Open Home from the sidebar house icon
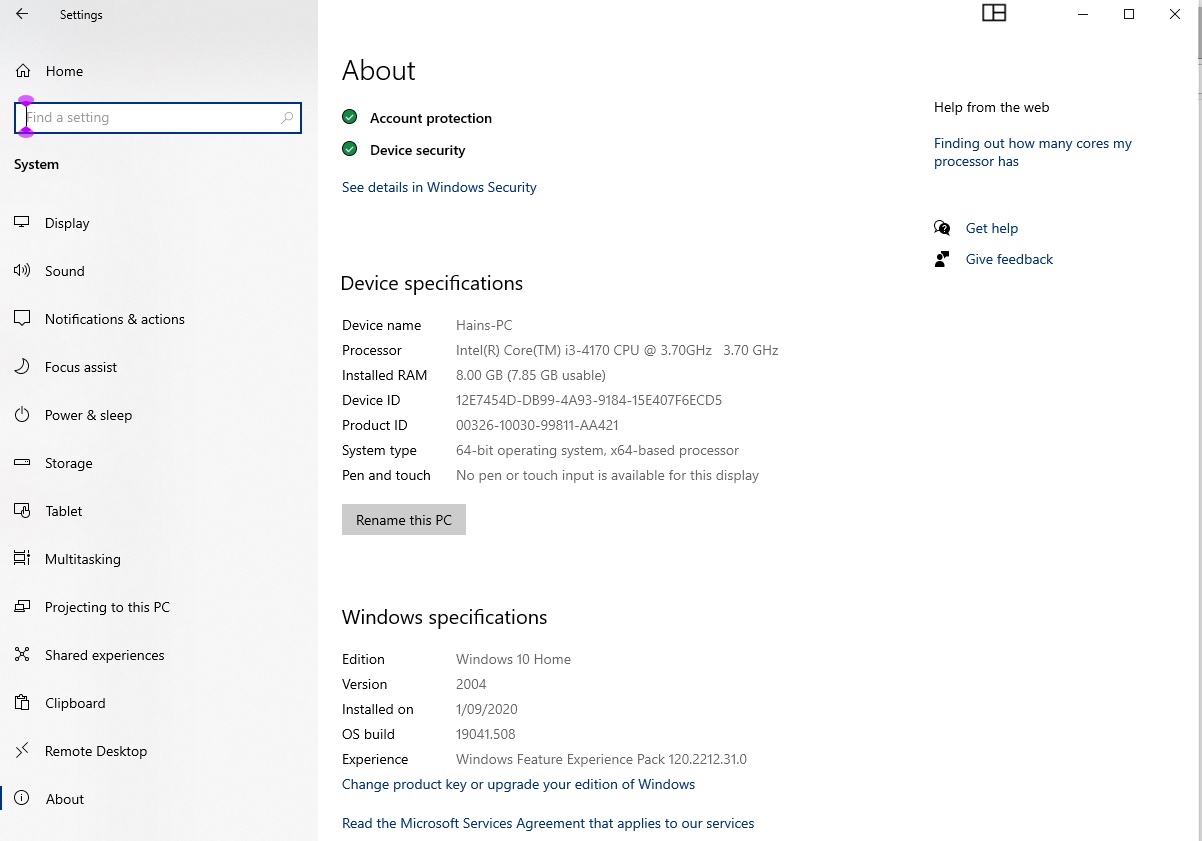 (23, 71)
